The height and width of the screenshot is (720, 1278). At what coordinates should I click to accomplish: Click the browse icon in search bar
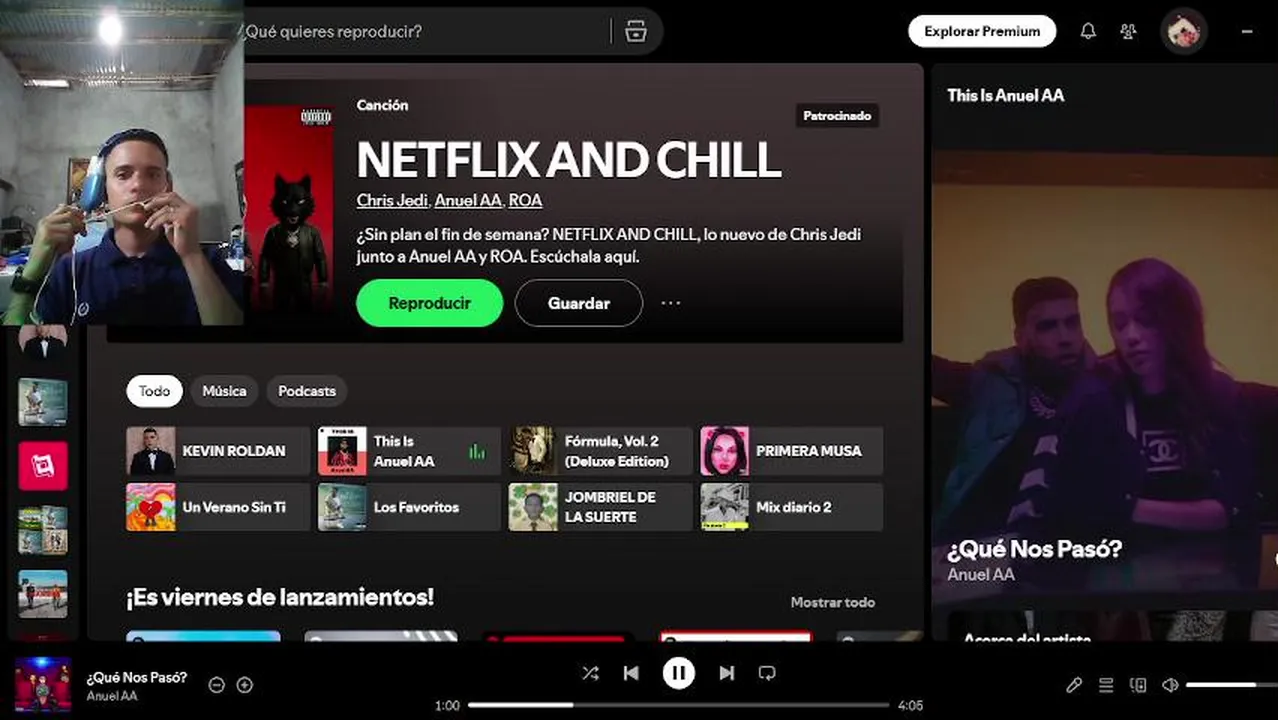pyautogui.click(x=636, y=31)
